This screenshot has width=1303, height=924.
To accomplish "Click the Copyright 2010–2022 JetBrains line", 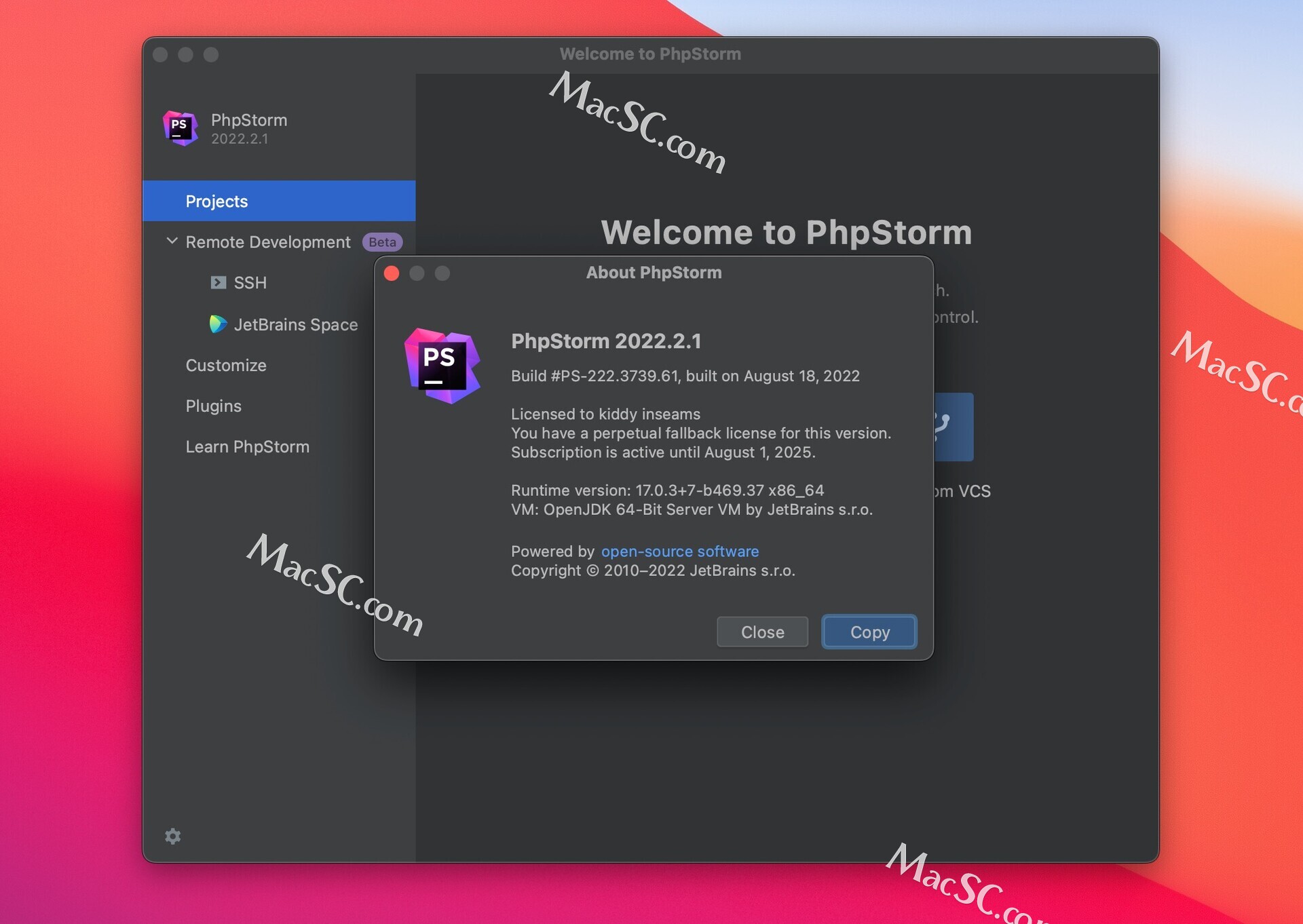I will click(653, 571).
